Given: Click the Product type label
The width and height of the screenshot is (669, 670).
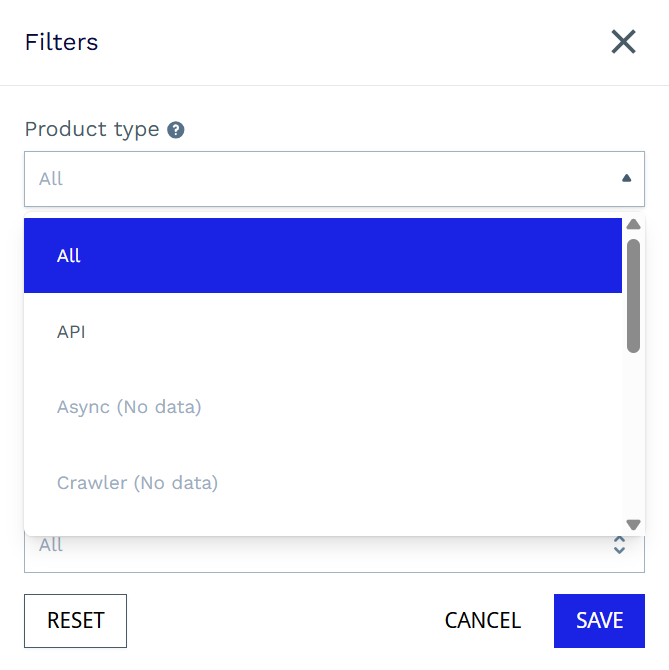Looking at the screenshot, I should point(92,129).
